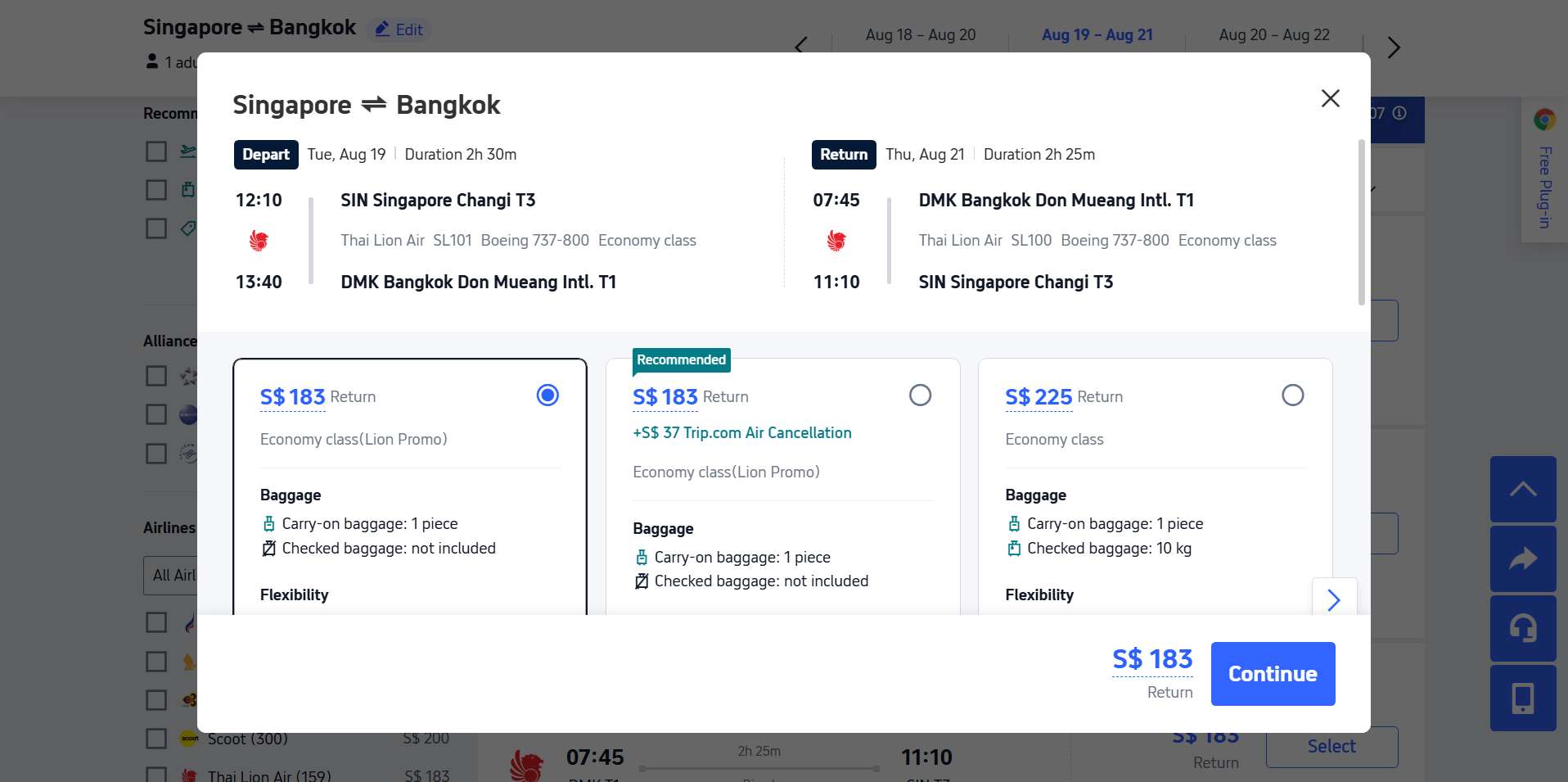Click the carry-on baggage icon in the S$225 fare
Screen dimensions: 1568x782
[x=1015, y=523]
